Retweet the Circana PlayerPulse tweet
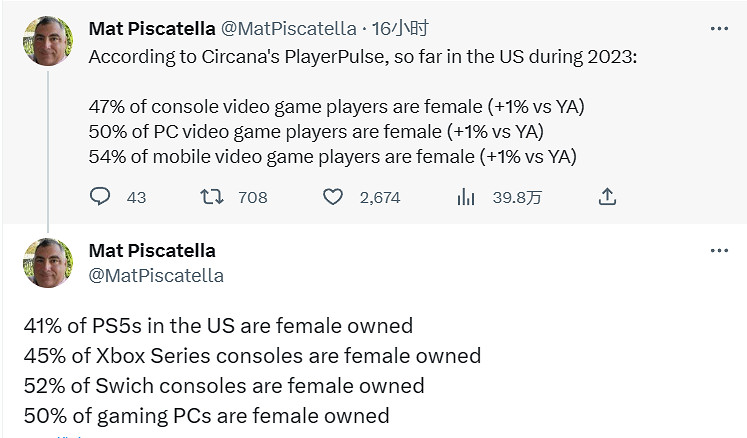The width and height of the screenshot is (747, 438). click(x=212, y=197)
